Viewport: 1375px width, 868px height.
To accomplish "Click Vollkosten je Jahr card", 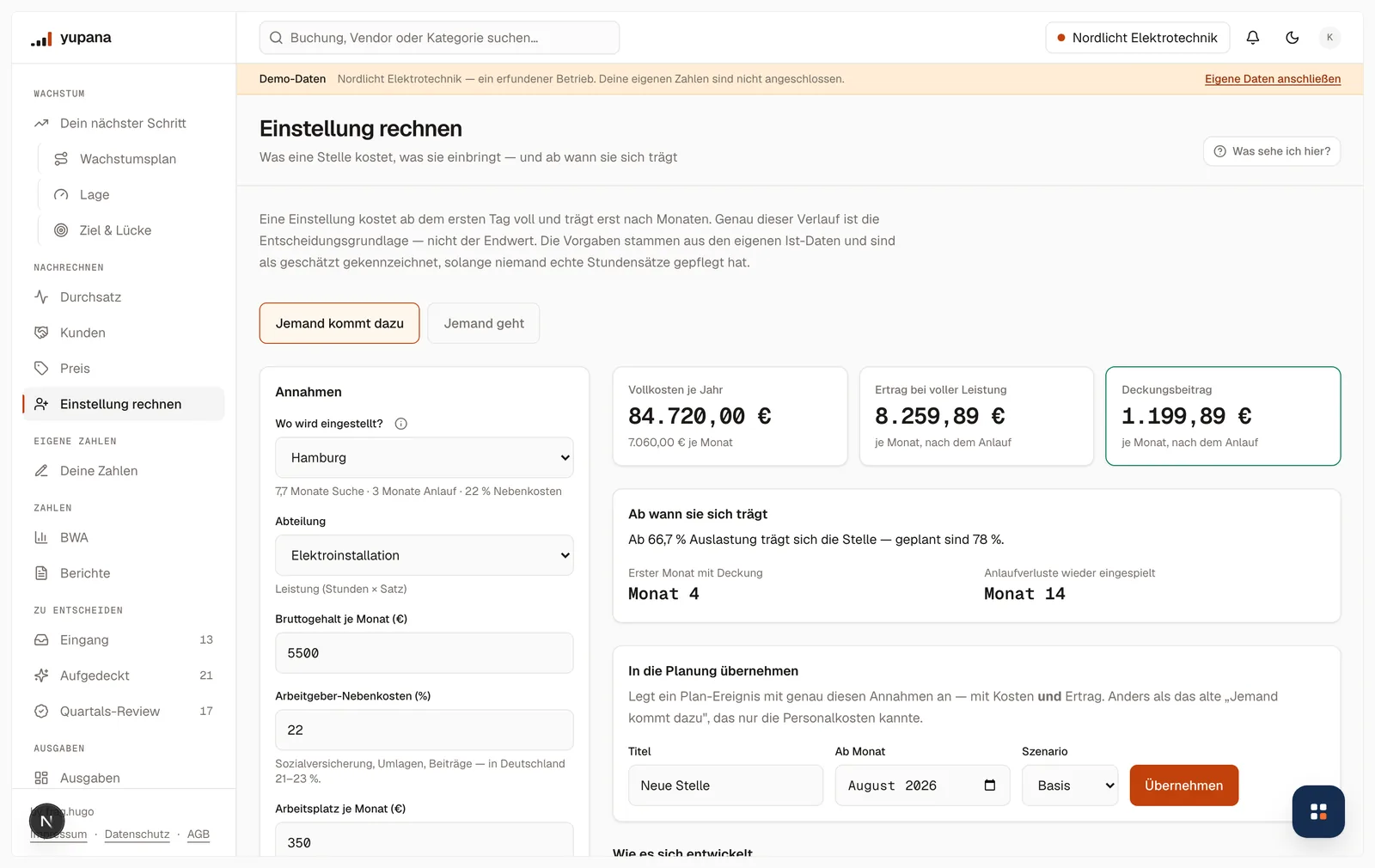I will [x=730, y=417].
